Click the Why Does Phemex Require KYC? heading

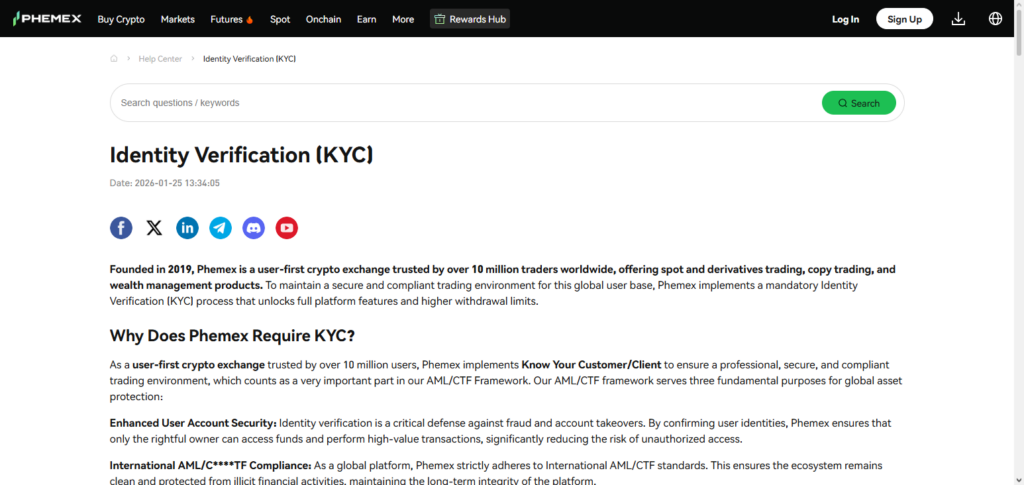[x=232, y=336]
